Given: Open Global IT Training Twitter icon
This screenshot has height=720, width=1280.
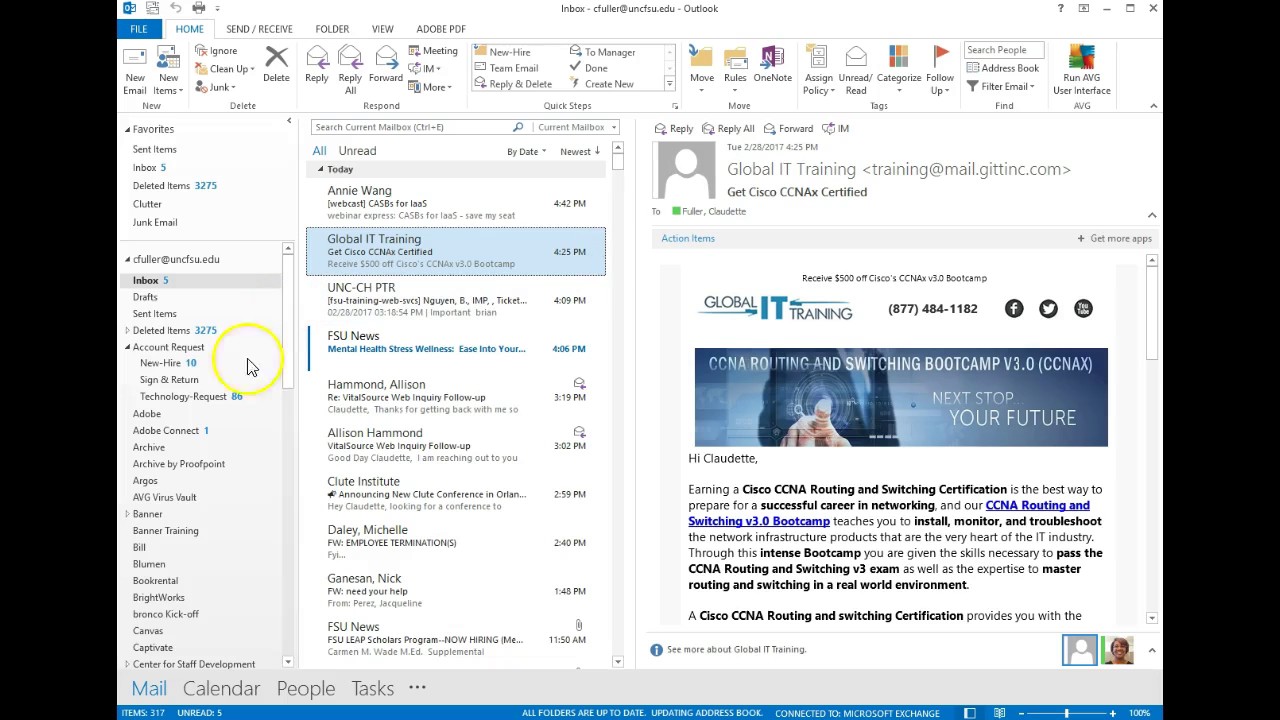Looking at the screenshot, I should (1048, 309).
